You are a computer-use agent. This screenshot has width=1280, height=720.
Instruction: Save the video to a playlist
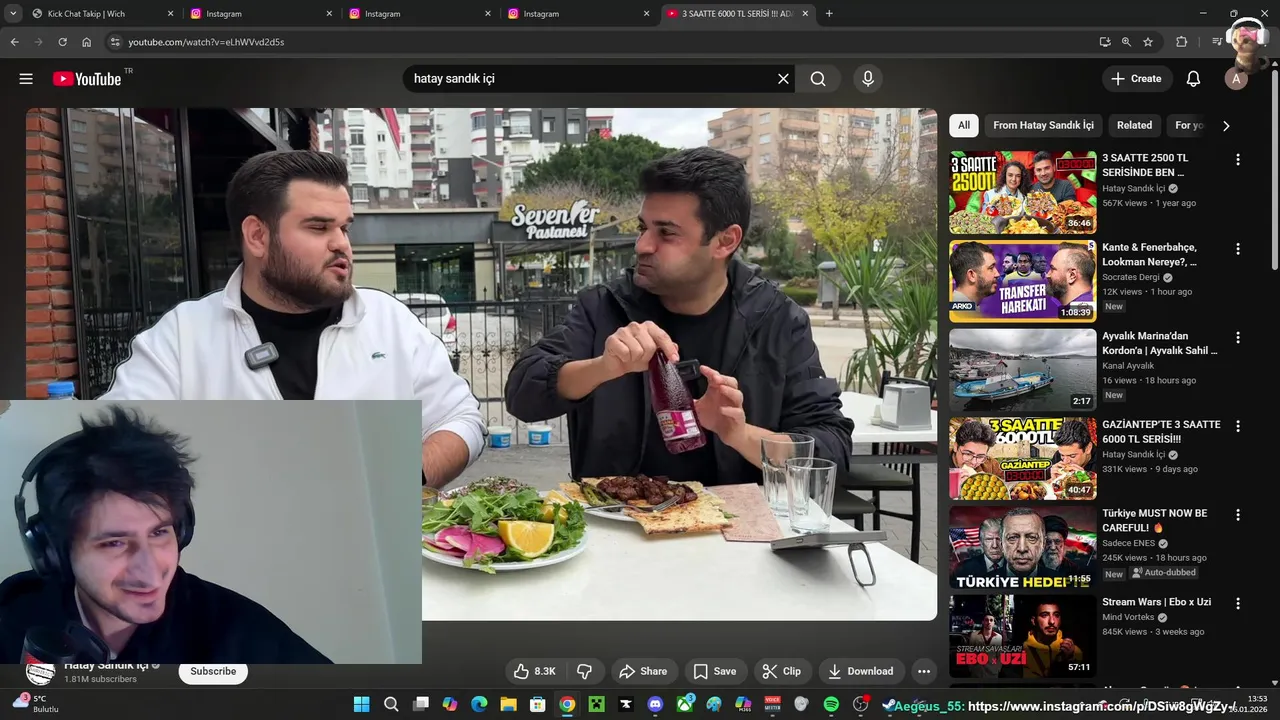coord(715,671)
